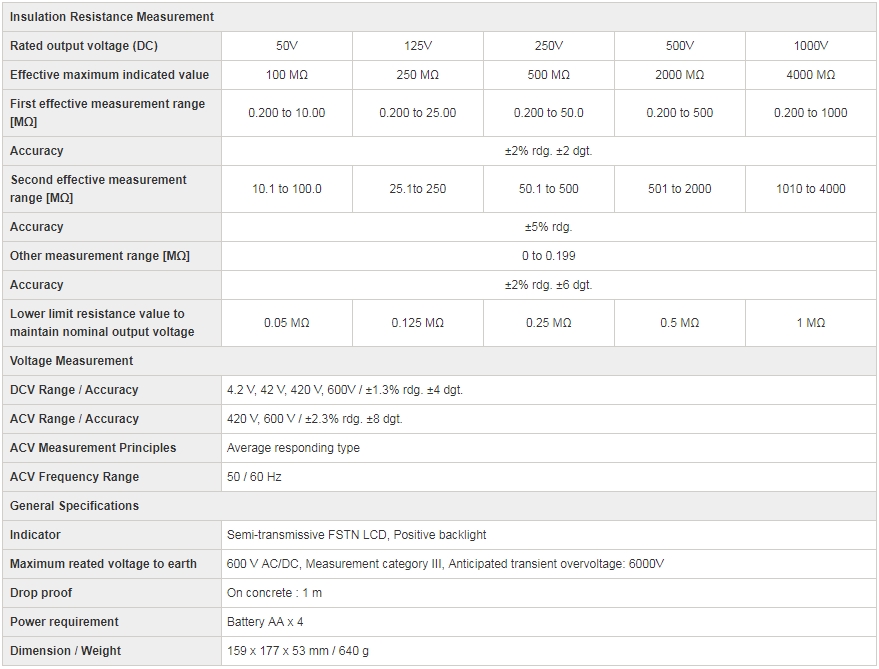Select the Average responding type value
The width and height of the screenshot is (879, 669).
point(293,448)
